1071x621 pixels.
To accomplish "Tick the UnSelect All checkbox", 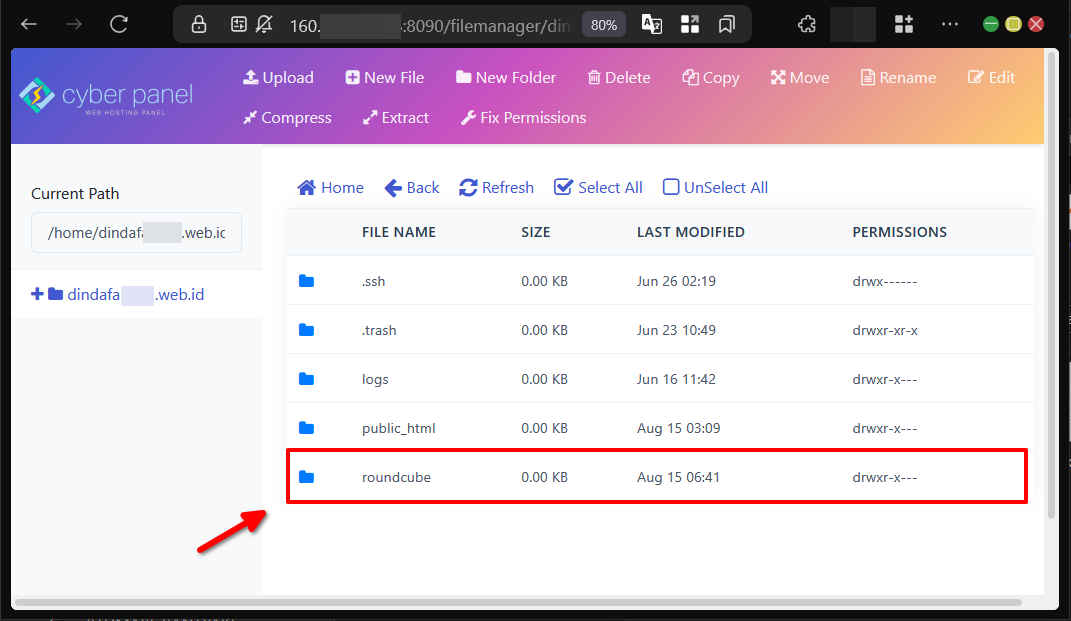I will click(x=671, y=187).
